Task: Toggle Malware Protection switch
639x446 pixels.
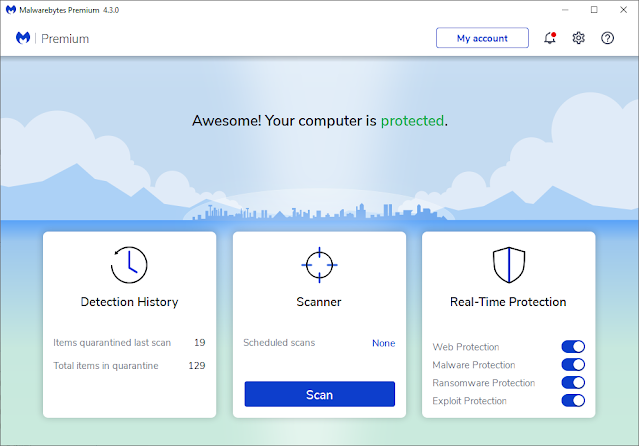Action: tap(573, 364)
